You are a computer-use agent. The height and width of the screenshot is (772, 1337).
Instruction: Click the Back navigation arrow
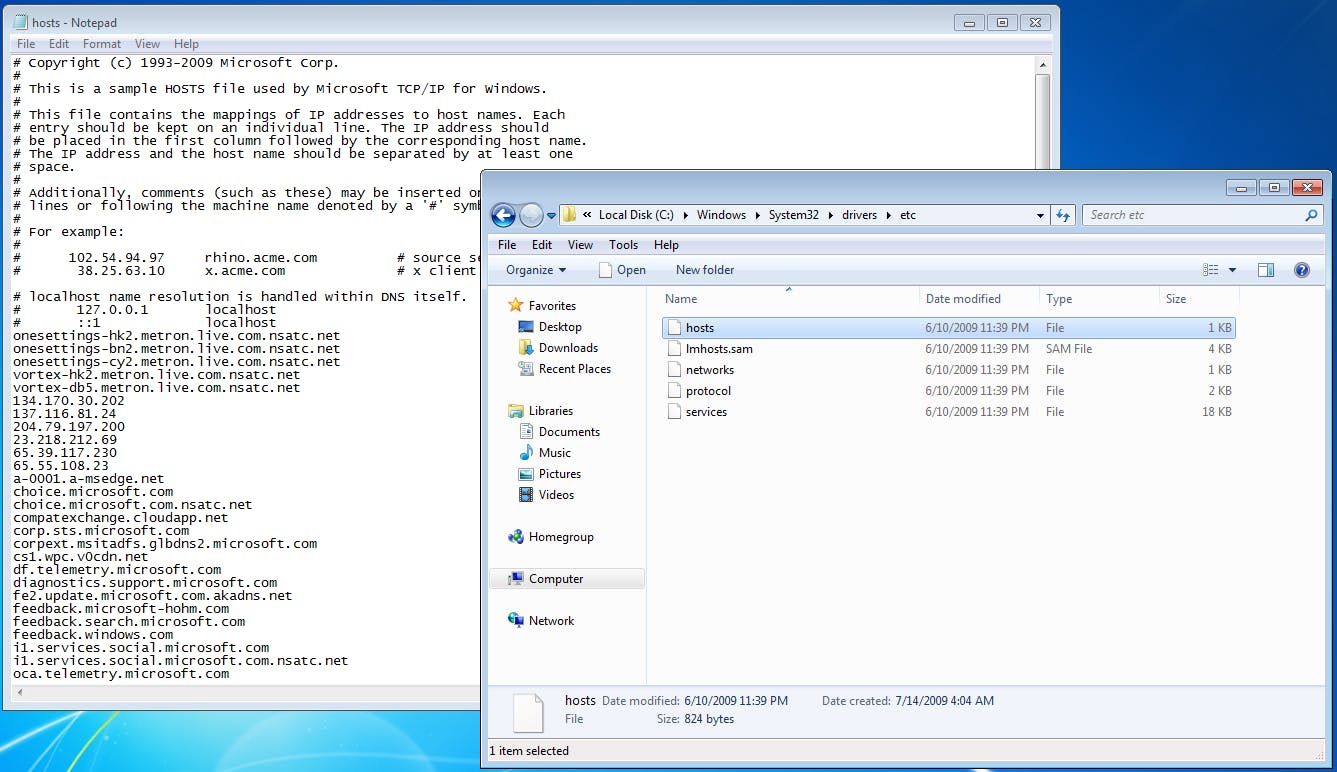[x=502, y=215]
